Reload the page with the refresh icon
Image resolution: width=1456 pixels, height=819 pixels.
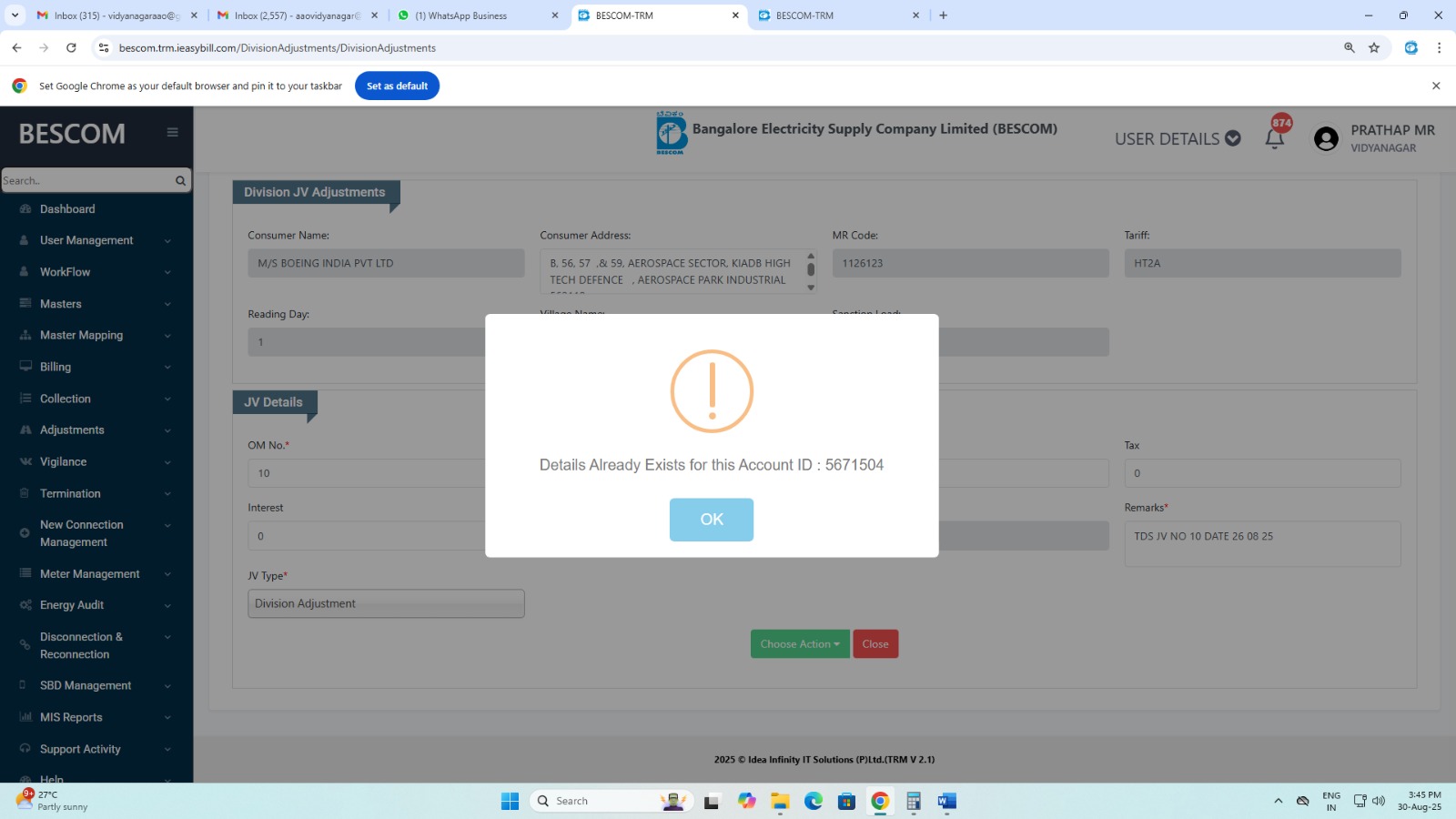pyautogui.click(x=71, y=48)
